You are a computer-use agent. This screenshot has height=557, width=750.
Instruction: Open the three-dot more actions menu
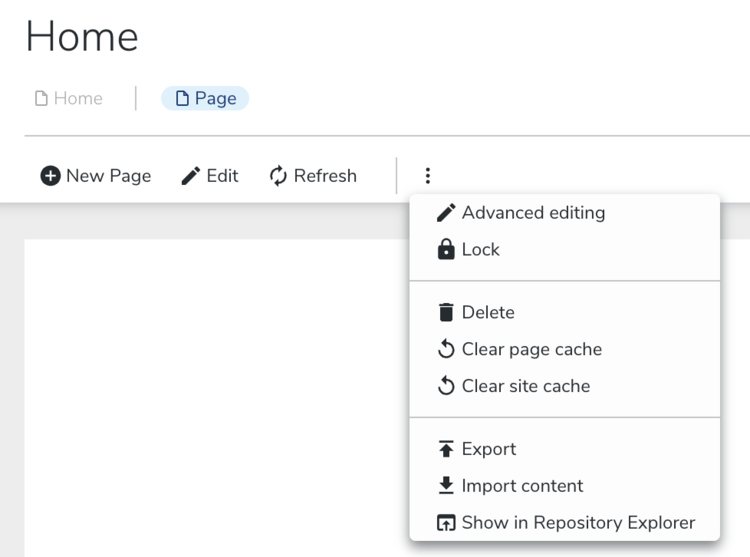(428, 175)
